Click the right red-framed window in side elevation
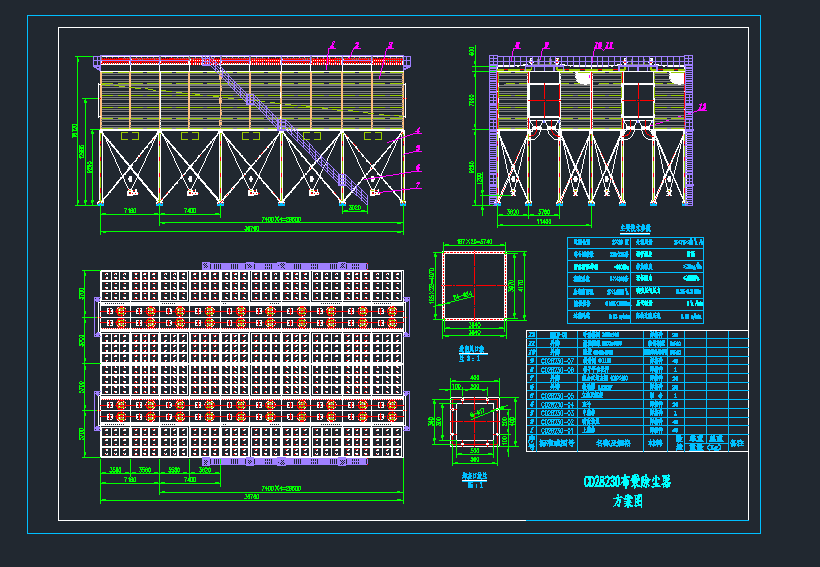 point(637,102)
